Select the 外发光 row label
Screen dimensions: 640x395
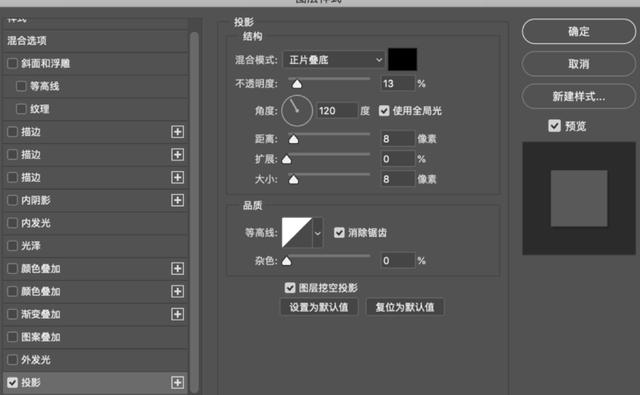point(36,359)
